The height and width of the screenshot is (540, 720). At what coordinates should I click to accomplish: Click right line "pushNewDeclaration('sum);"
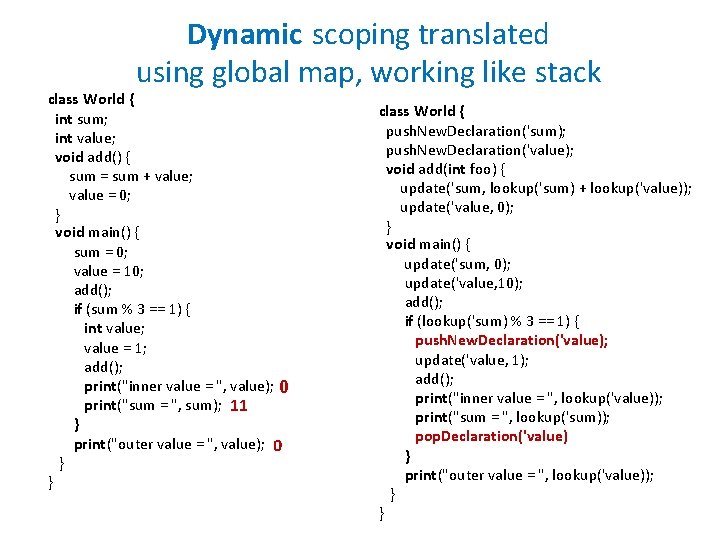click(476, 132)
